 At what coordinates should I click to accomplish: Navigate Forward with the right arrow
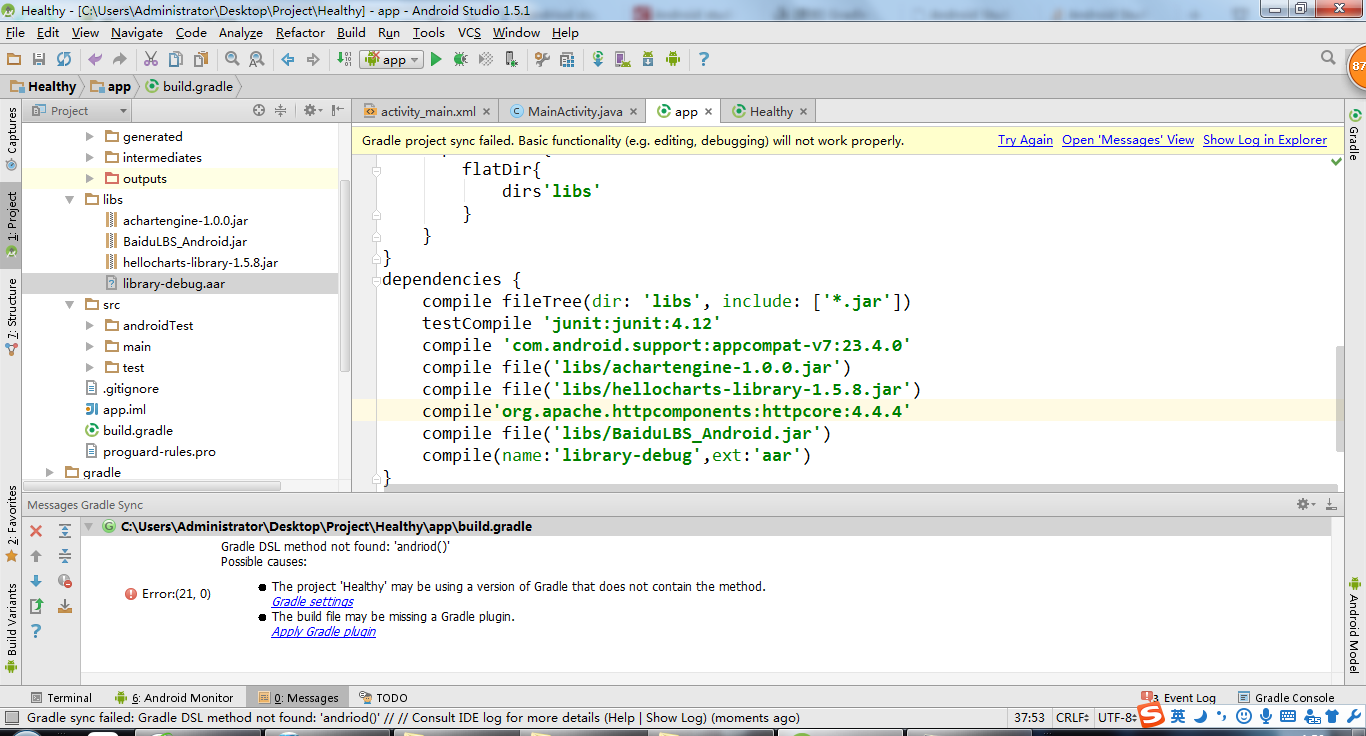coord(313,59)
